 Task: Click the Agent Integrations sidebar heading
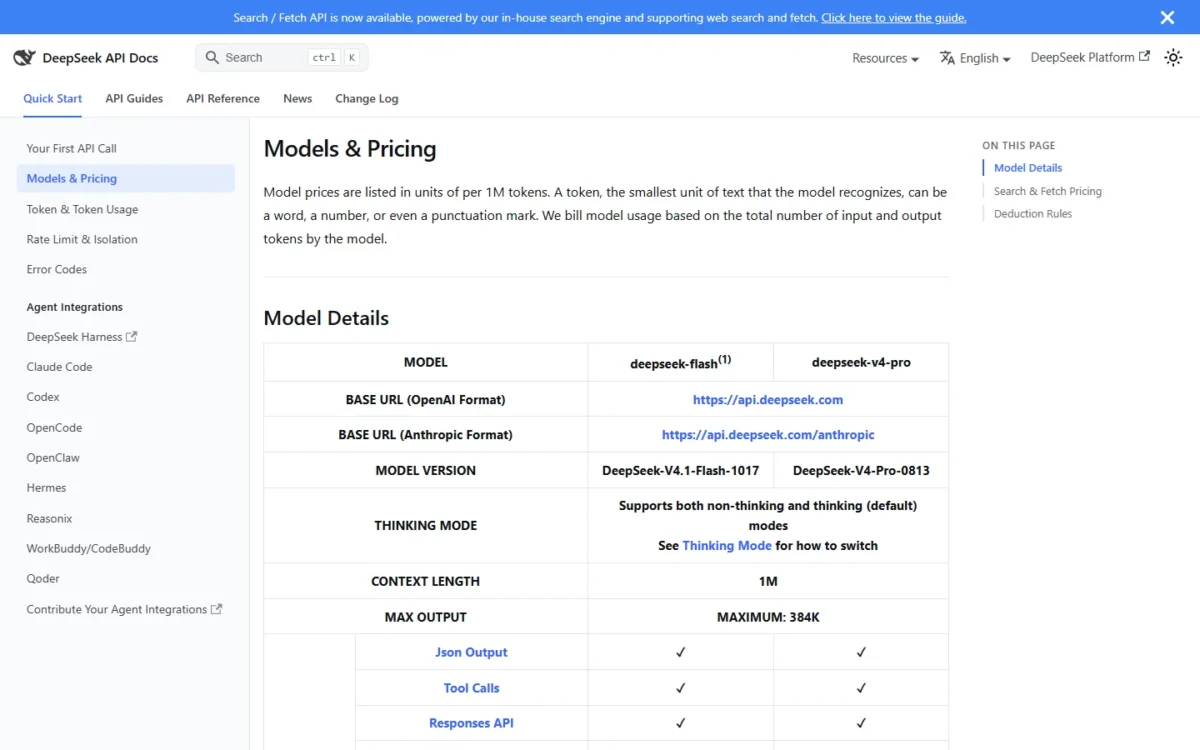pyautogui.click(x=75, y=307)
